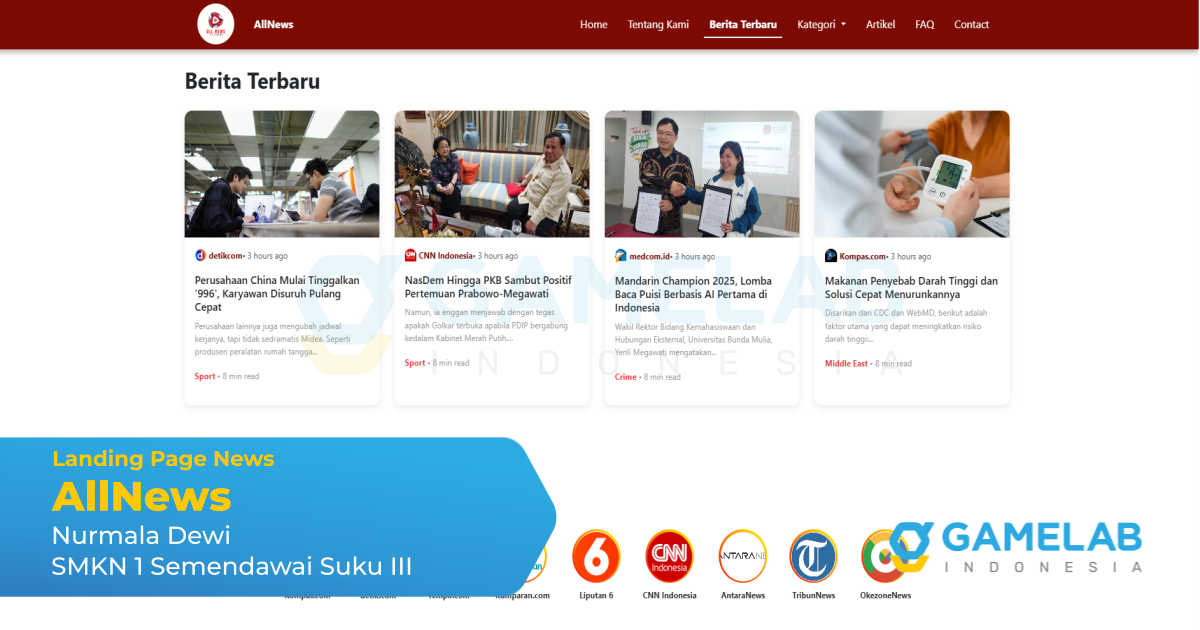Click the CNN Indonesia source icon on the NasDem card
1200x630 pixels.
(x=410, y=256)
